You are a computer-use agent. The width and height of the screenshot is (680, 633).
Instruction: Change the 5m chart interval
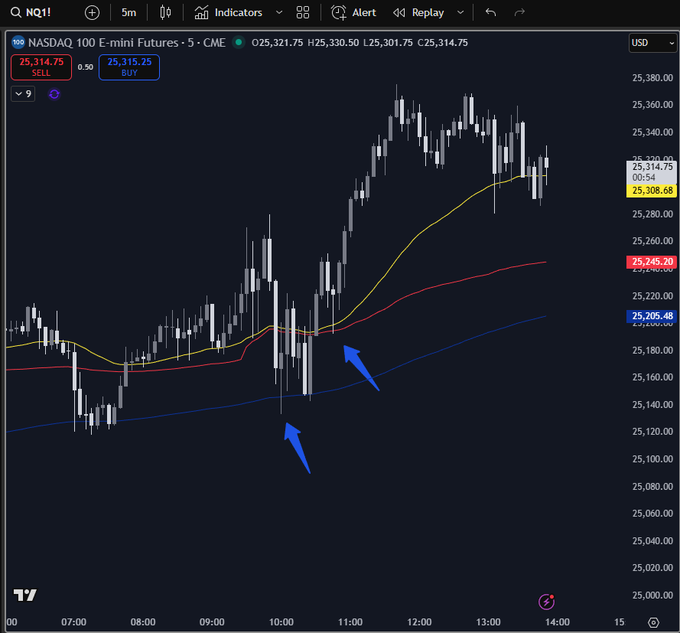pyautogui.click(x=129, y=13)
